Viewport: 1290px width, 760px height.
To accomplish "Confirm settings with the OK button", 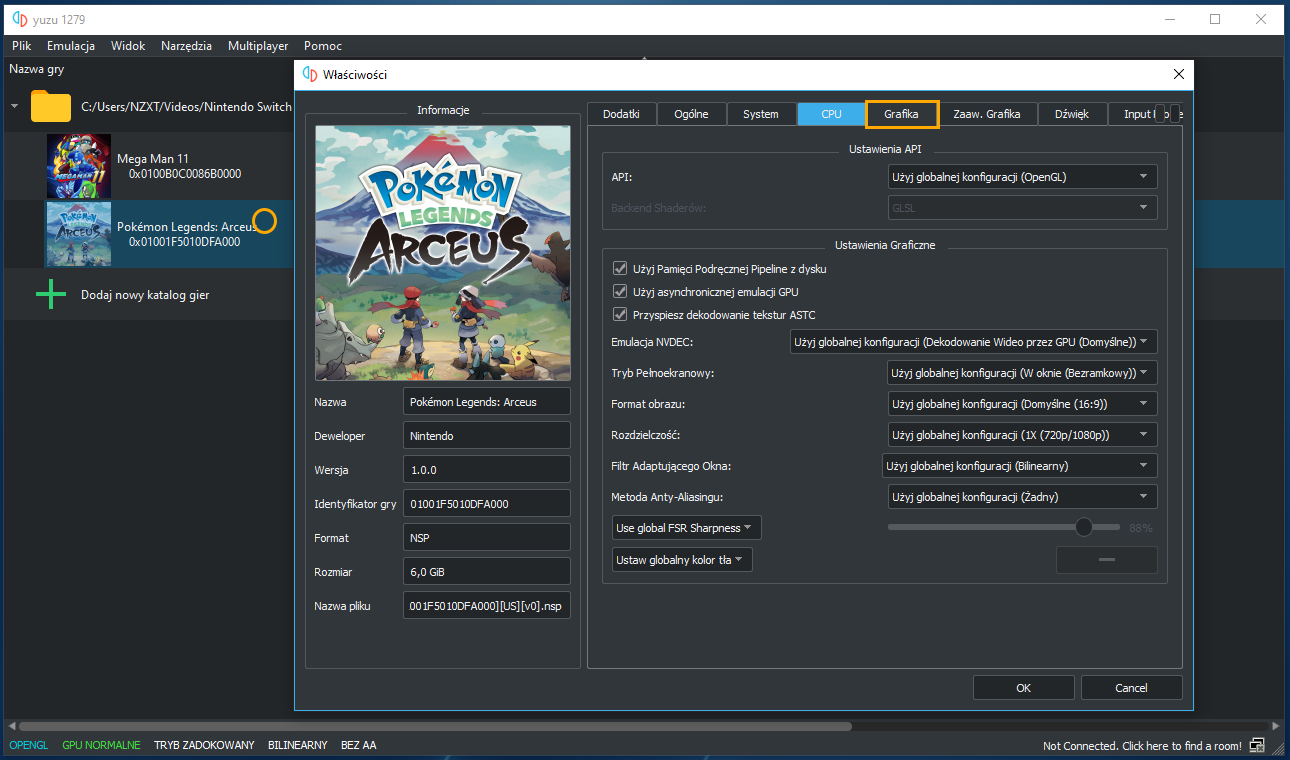I will (x=1024, y=688).
